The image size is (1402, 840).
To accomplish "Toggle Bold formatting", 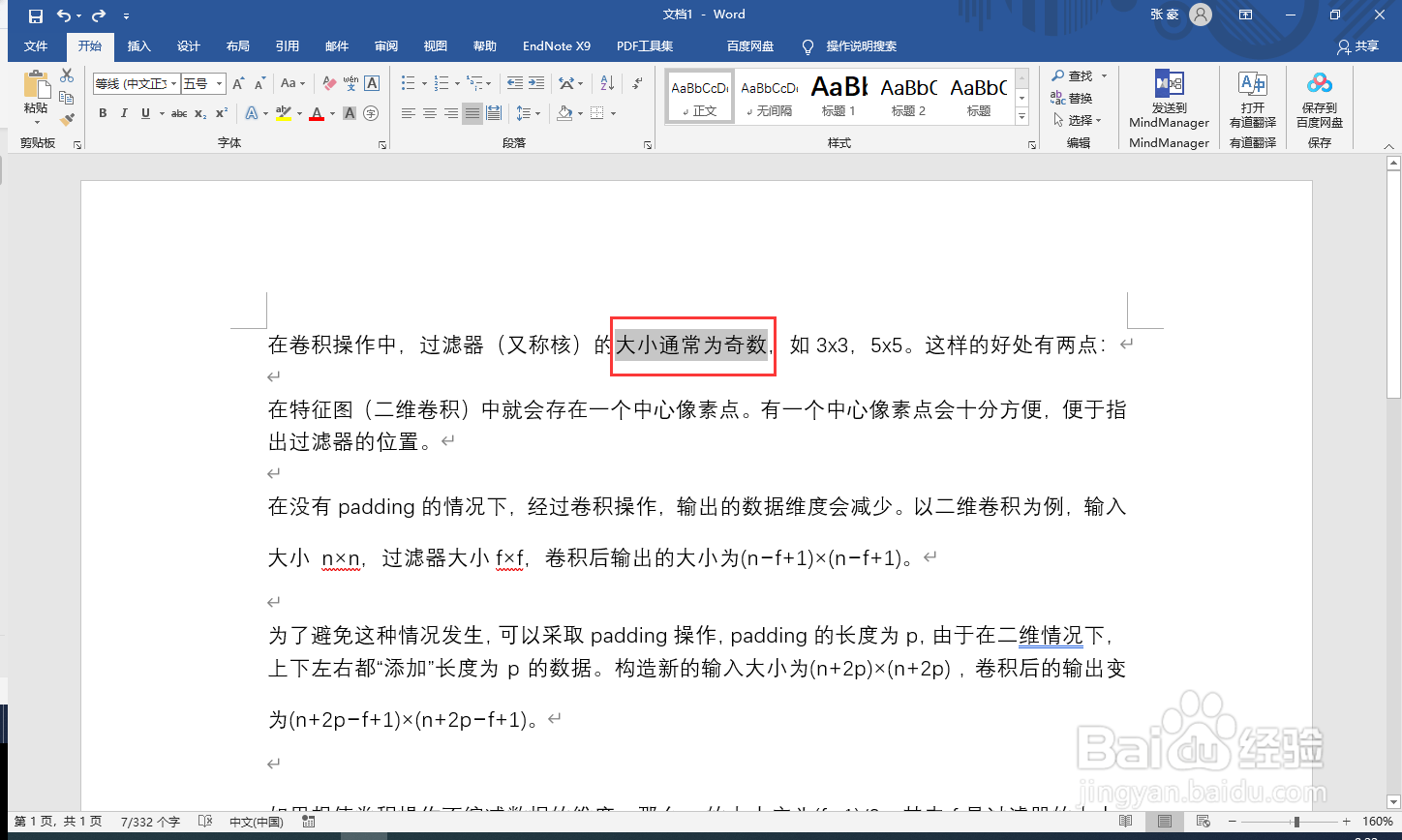I will pos(103,113).
